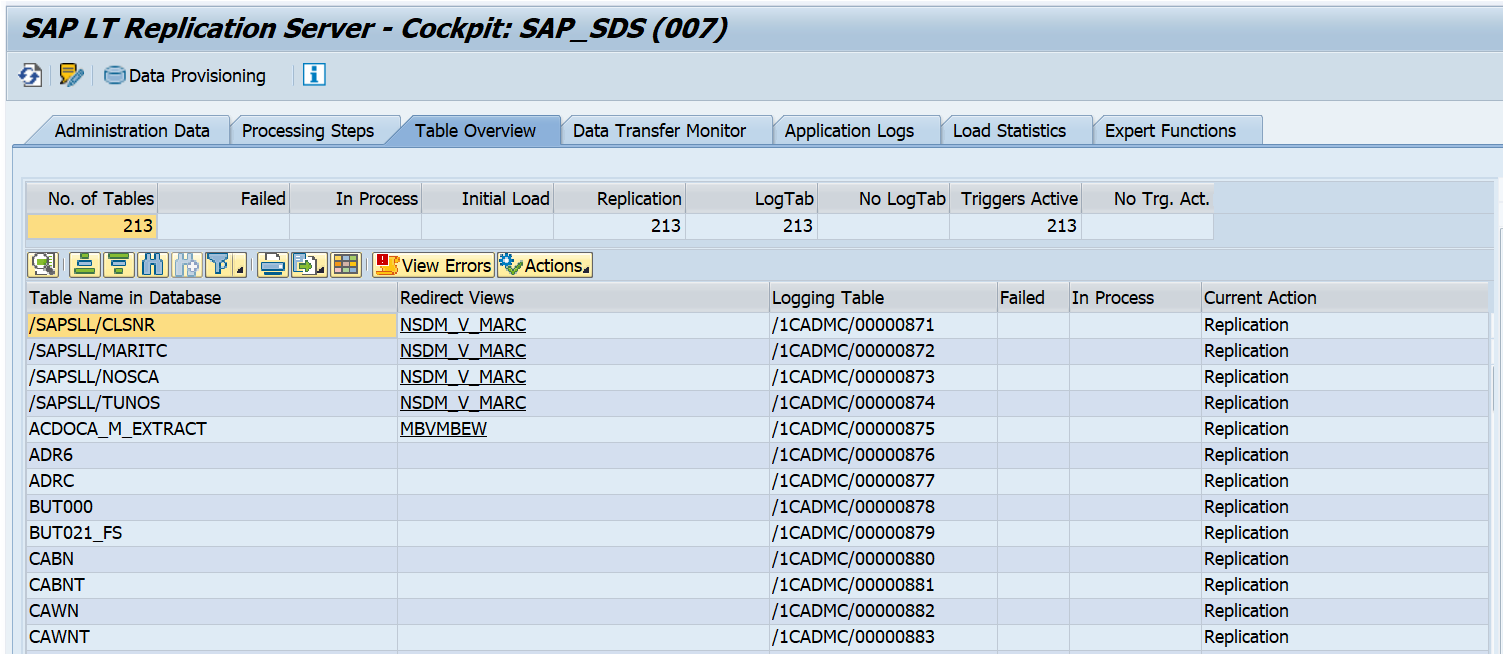Switch to the Data Transfer Monitor tab
The image size is (1504, 655).
point(666,129)
